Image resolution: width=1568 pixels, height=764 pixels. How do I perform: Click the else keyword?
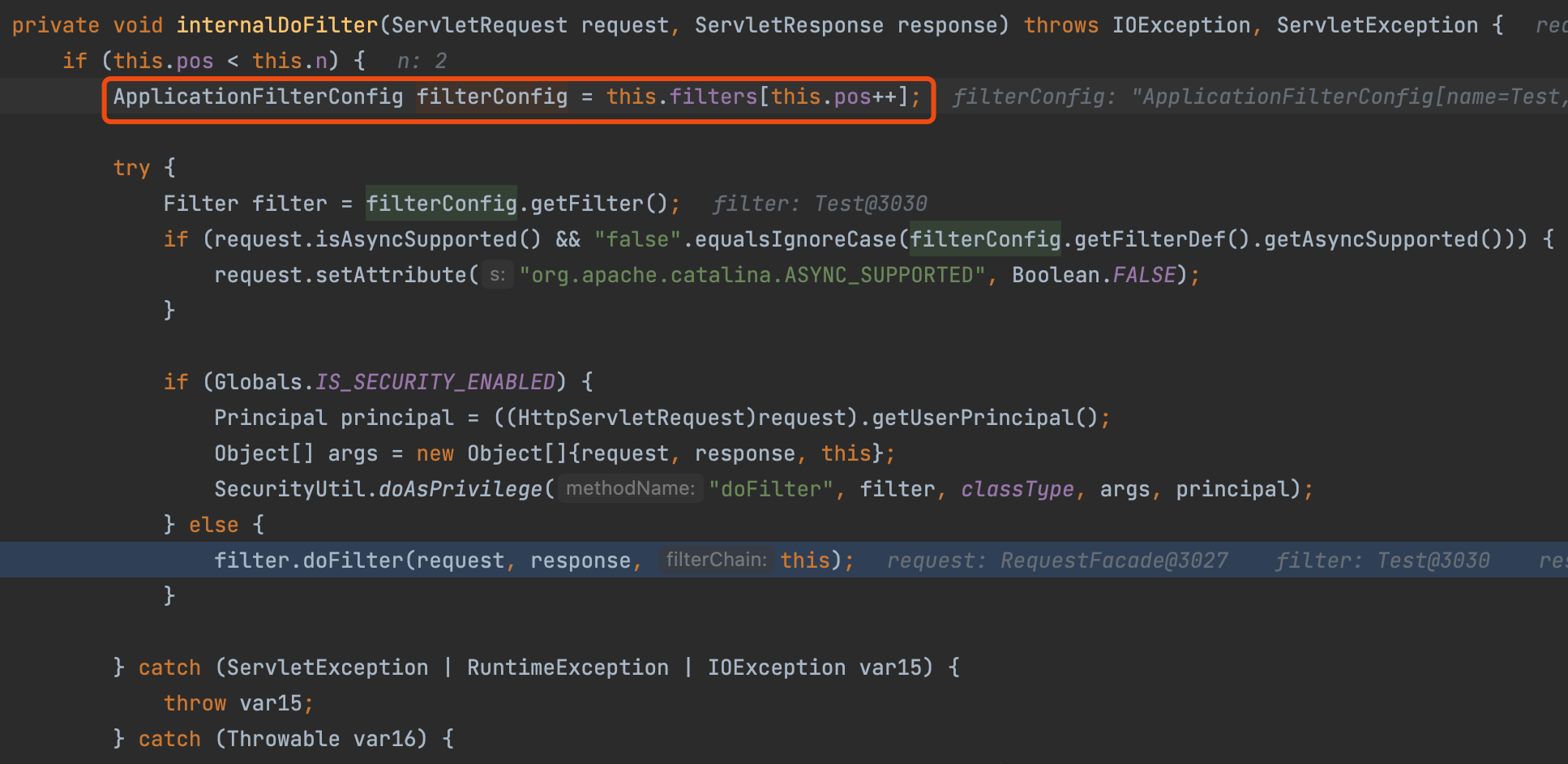pyautogui.click(x=214, y=525)
